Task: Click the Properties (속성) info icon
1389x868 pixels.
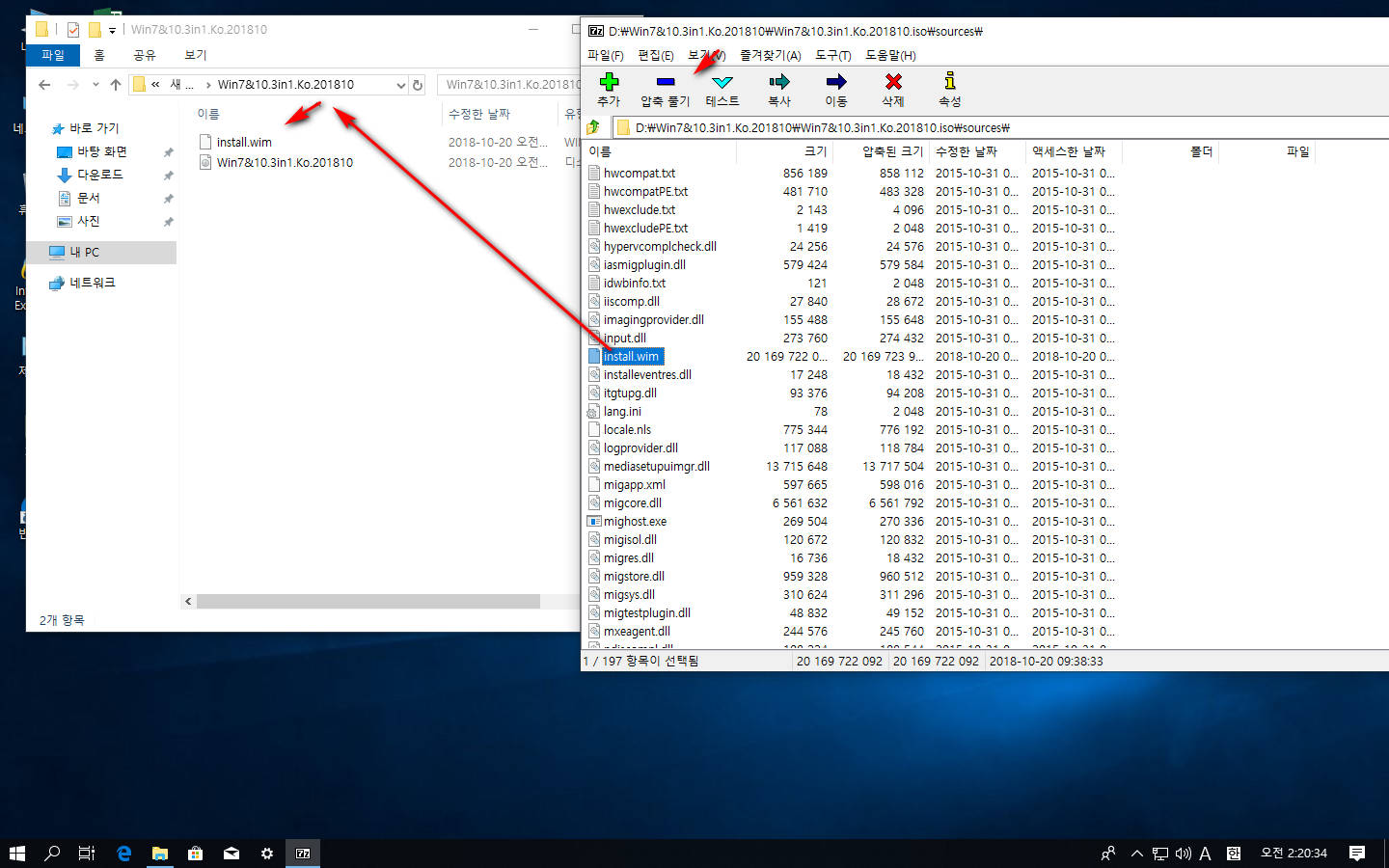Action: tap(950, 81)
